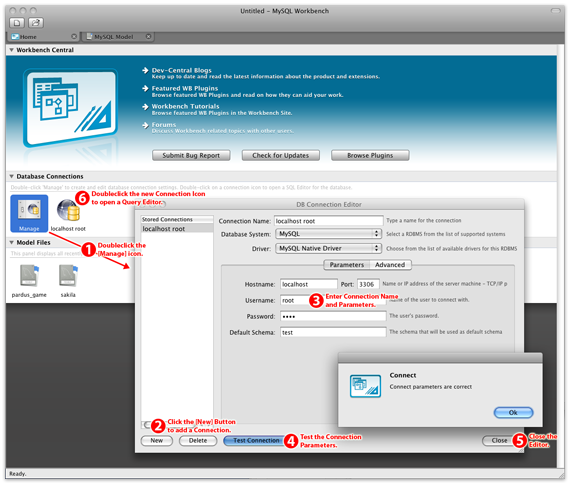Switch to the Parameters tab

[346, 265]
